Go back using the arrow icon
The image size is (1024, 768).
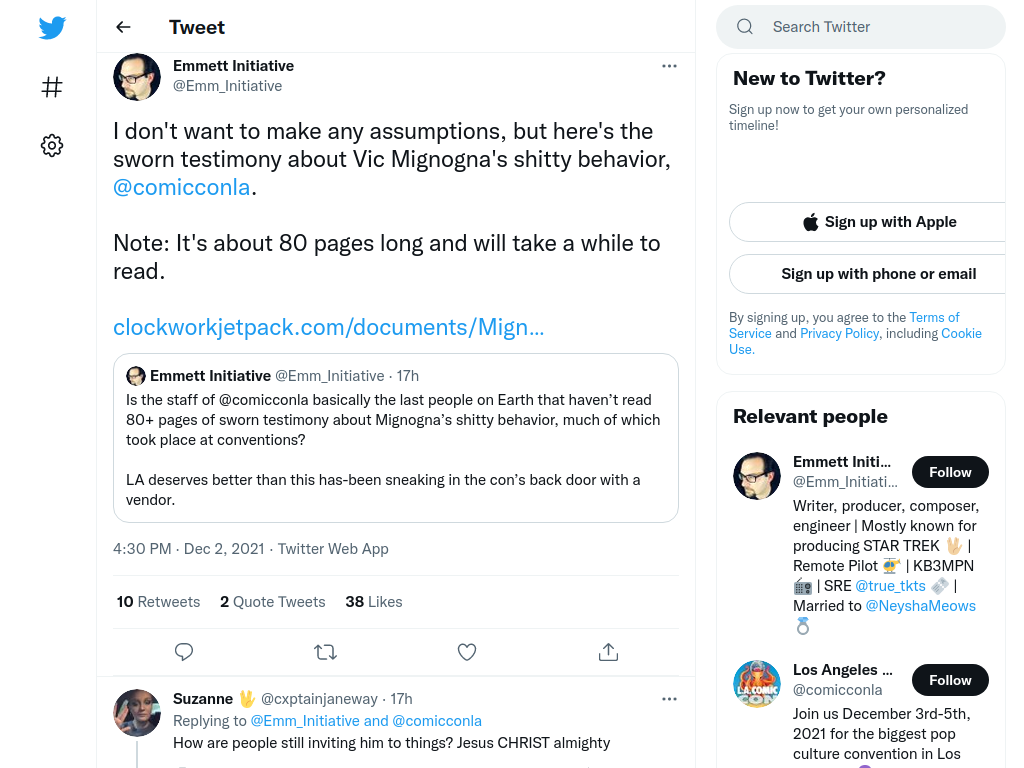(123, 27)
